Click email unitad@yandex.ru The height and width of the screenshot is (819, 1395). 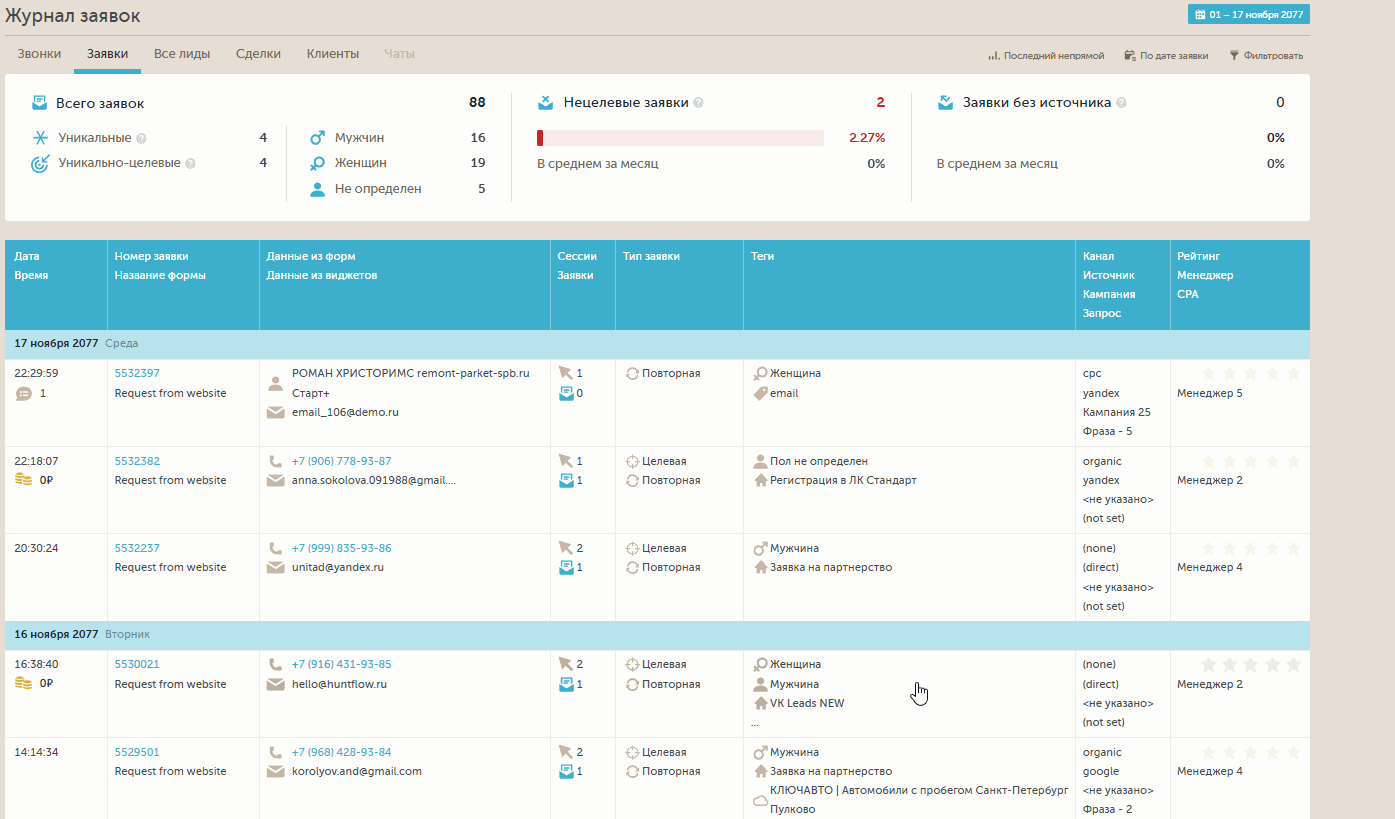click(337, 567)
